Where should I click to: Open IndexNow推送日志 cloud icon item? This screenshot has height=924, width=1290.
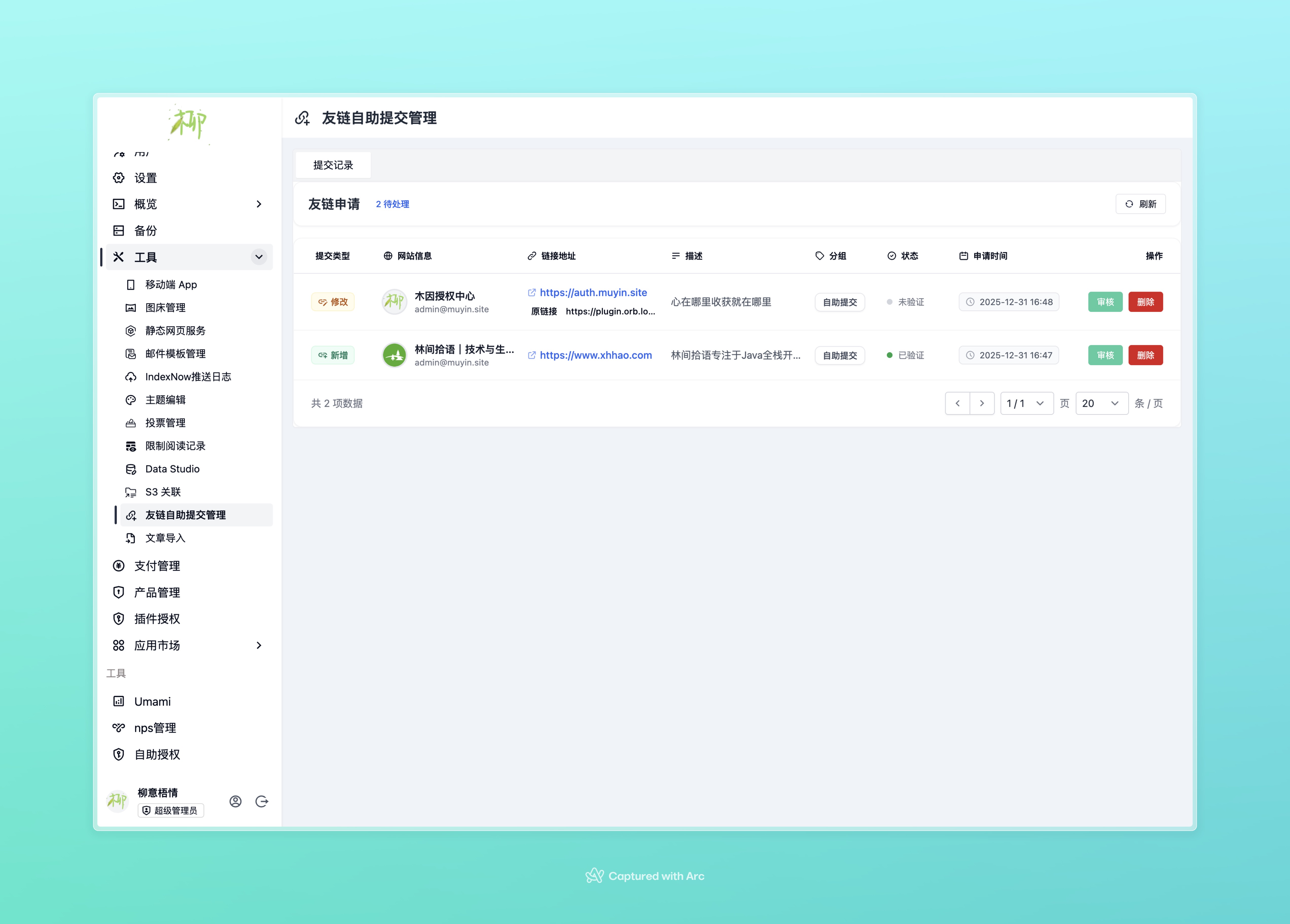[x=131, y=377]
